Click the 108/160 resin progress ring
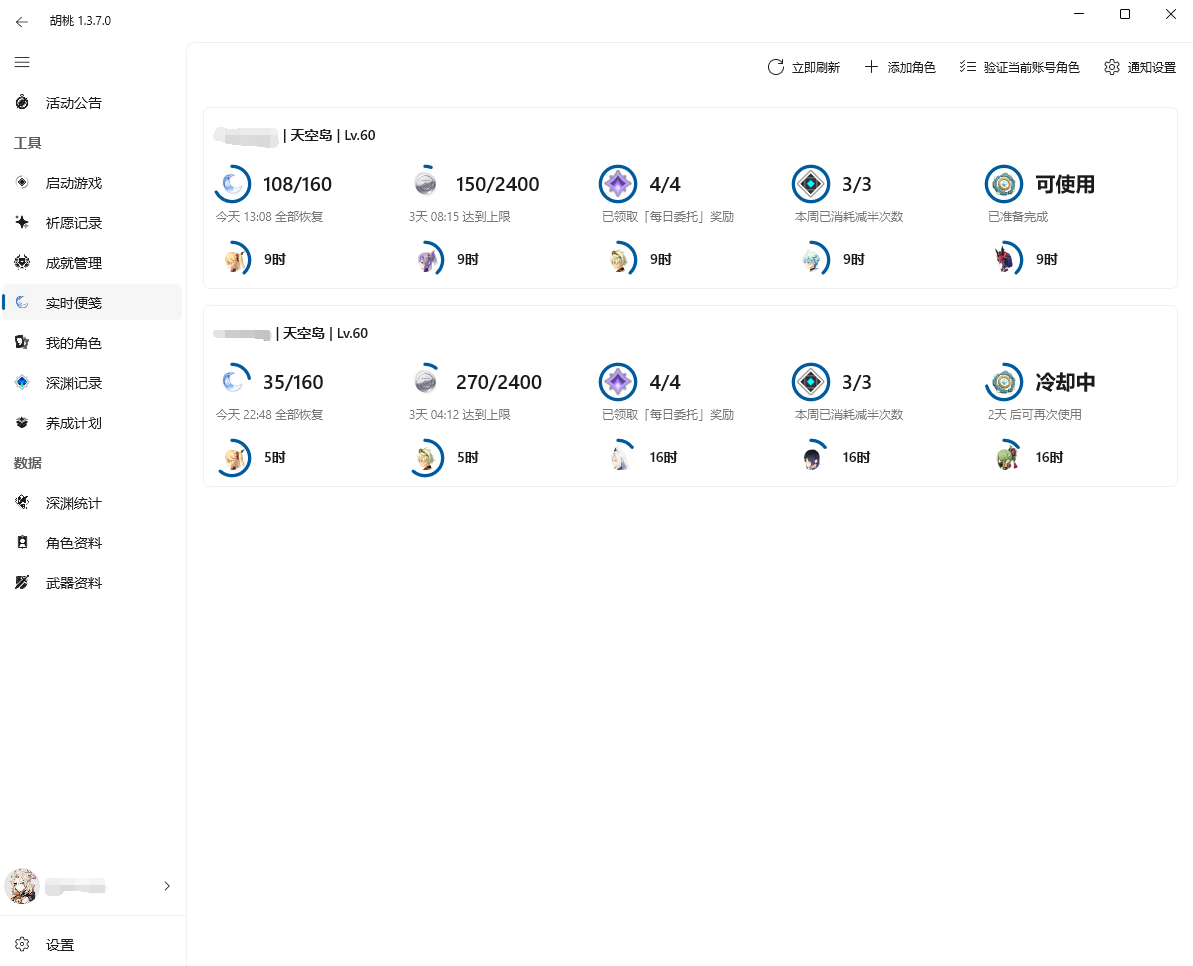The width and height of the screenshot is (1193, 966). point(233,183)
